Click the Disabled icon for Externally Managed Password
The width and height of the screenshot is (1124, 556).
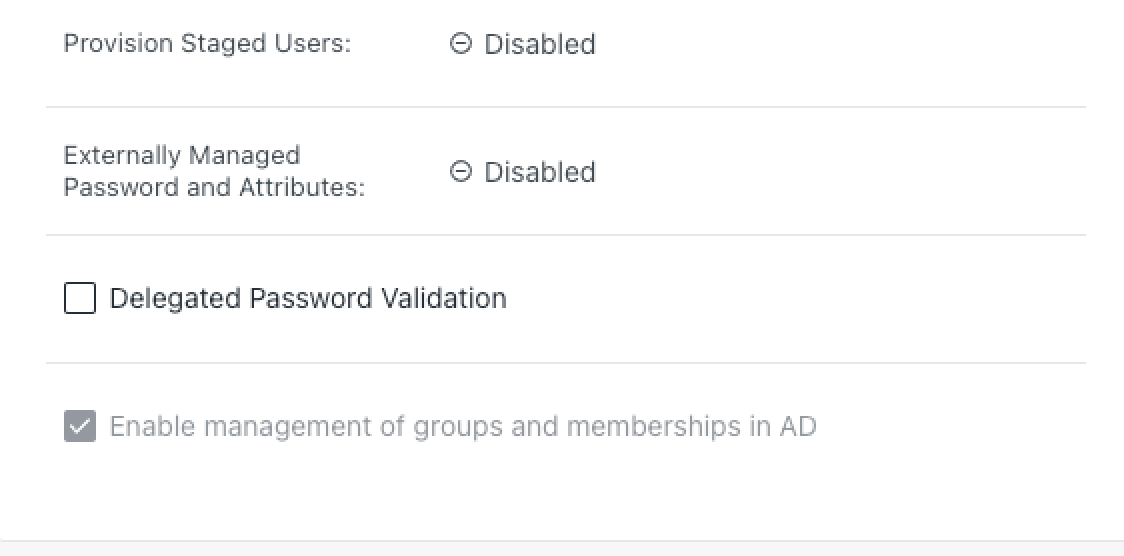tap(460, 172)
